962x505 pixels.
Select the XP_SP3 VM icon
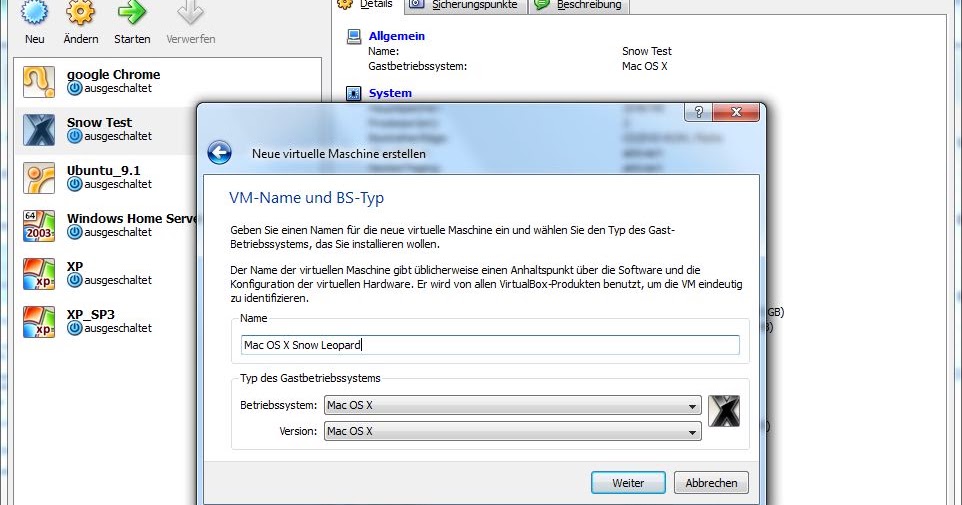click(x=39, y=322)
